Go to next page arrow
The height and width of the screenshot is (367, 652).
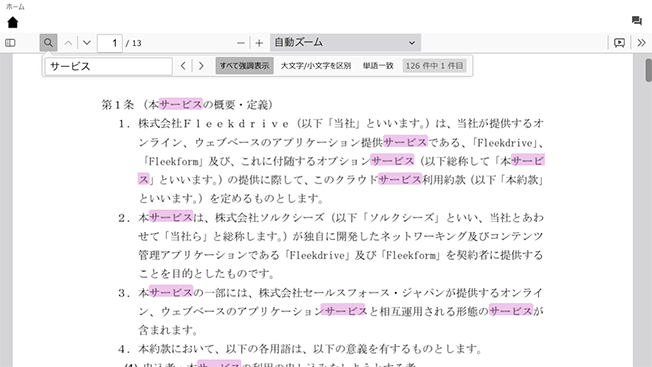(x=86, y=43)
